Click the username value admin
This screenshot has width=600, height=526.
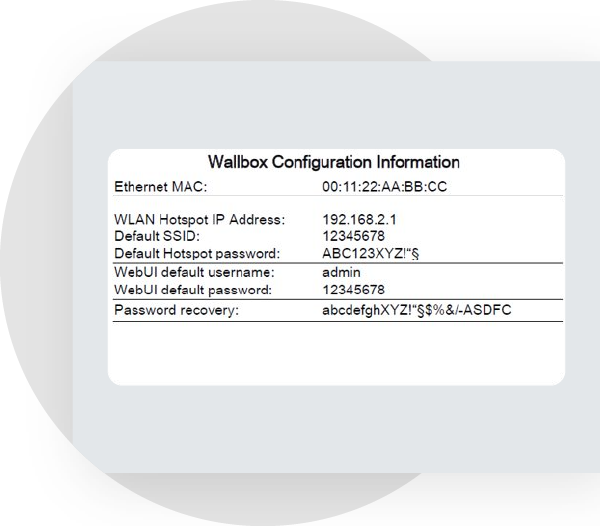341,272
